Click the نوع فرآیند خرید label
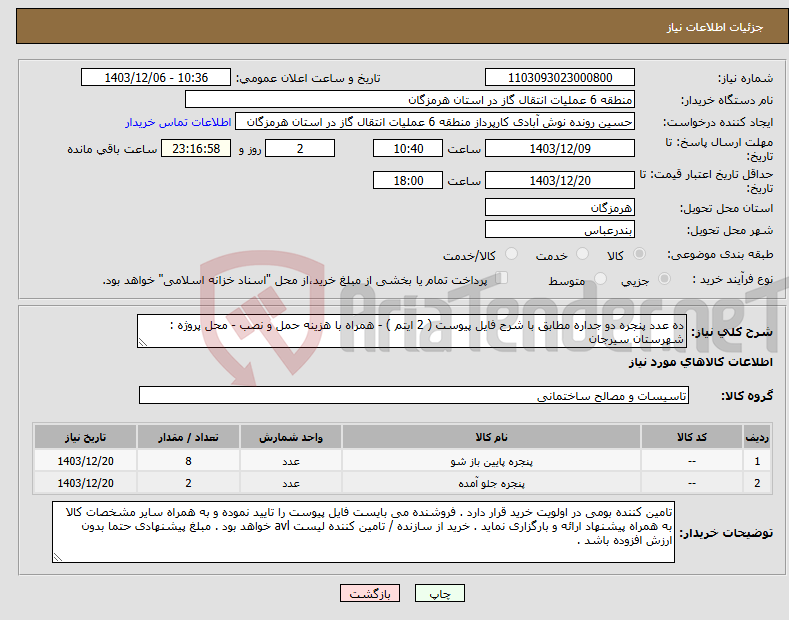This screenshot has width=789, height=620. pyautogui.click(x=733, y=279)
